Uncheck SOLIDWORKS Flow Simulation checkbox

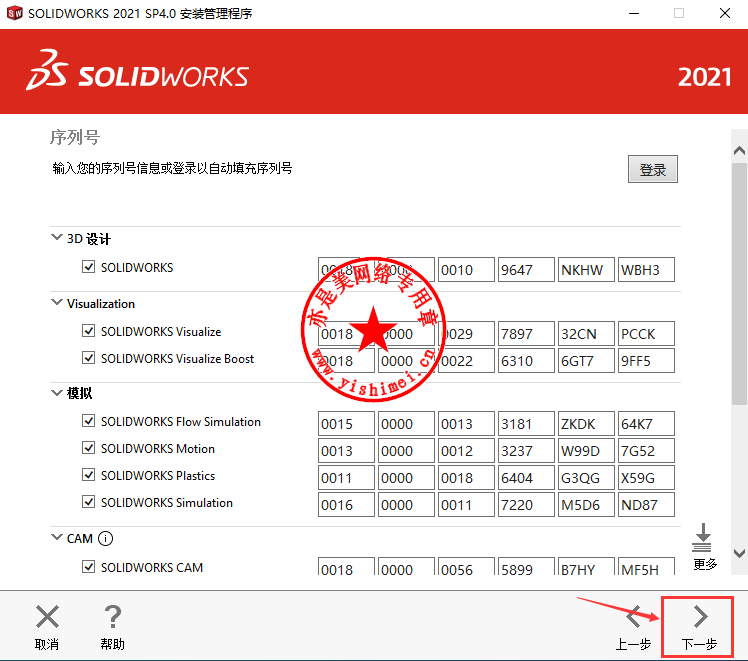pos(88,421)
